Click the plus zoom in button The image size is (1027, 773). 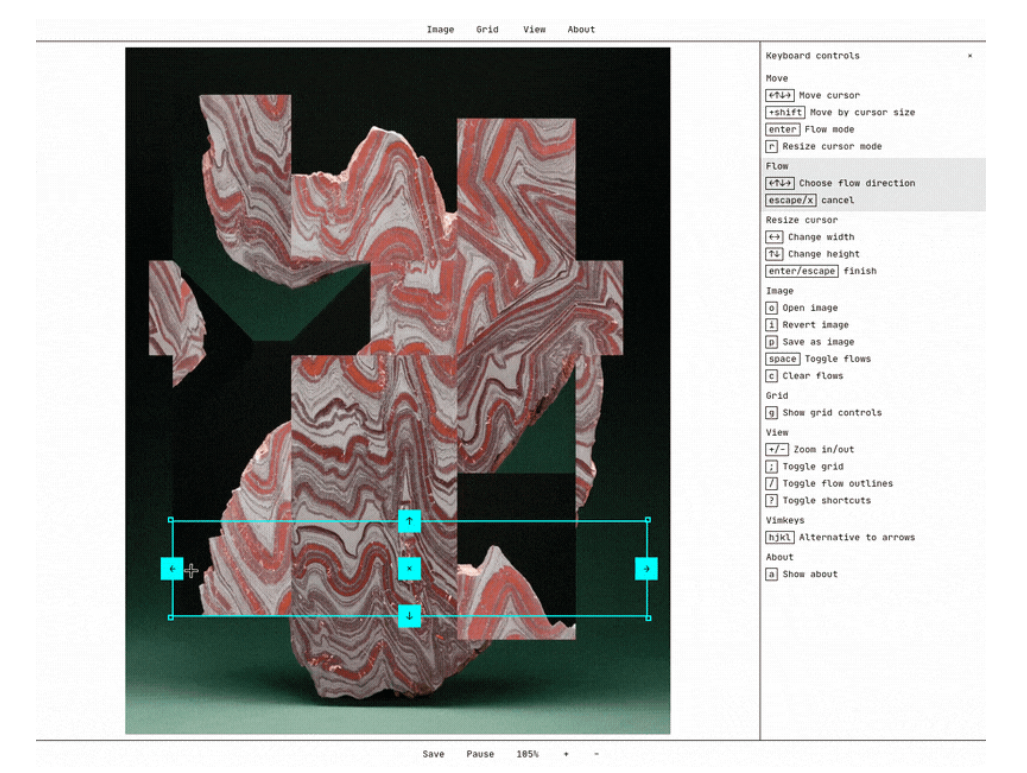566,754
